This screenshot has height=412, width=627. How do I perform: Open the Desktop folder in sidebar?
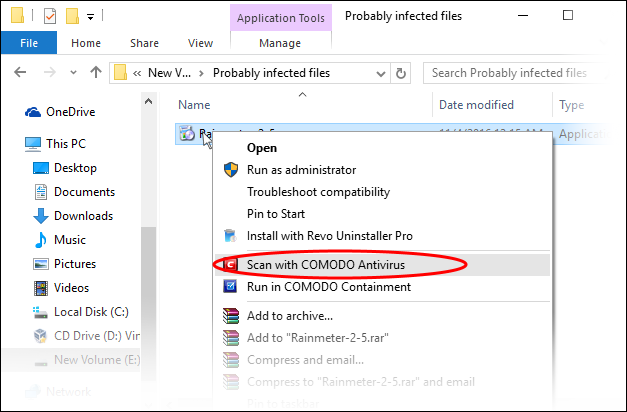[64, 168]
